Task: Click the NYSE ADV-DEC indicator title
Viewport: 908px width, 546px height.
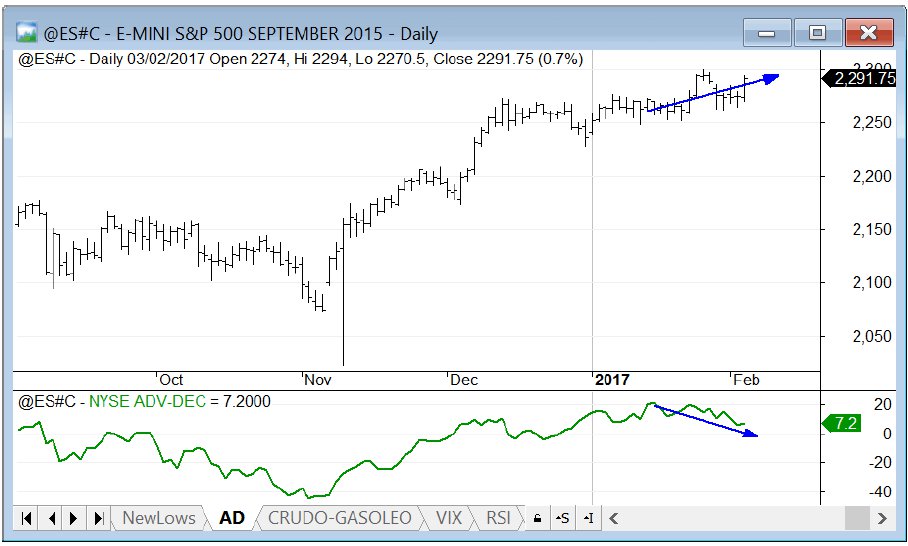Action: pyautogui.click(x=147, y=401)
